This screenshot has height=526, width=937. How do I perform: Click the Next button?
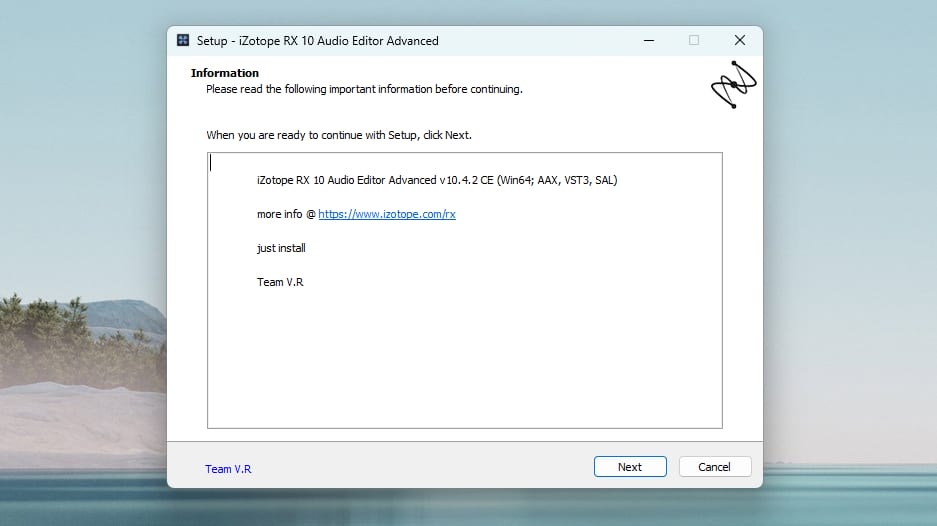tap(630, 467)
